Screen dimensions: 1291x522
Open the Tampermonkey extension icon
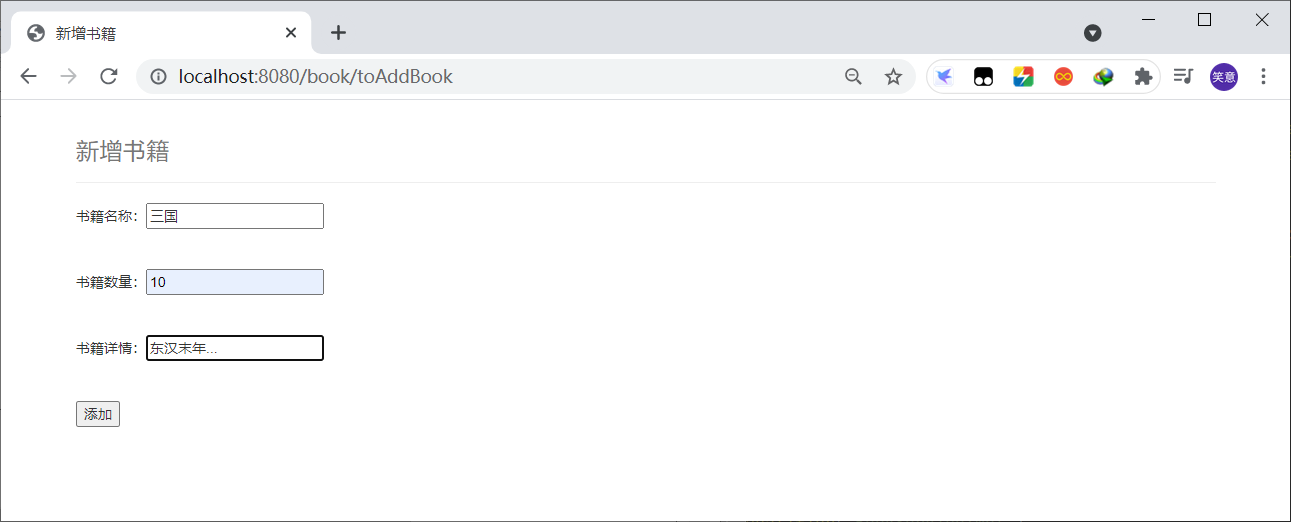(x=983, y=77)
